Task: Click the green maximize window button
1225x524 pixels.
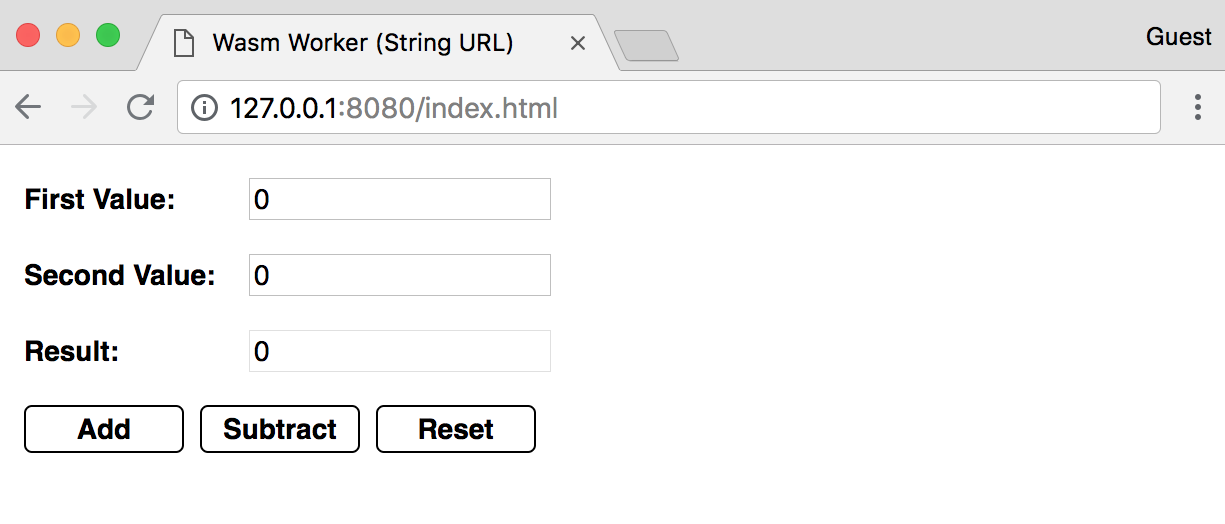Action: point(108,35)
